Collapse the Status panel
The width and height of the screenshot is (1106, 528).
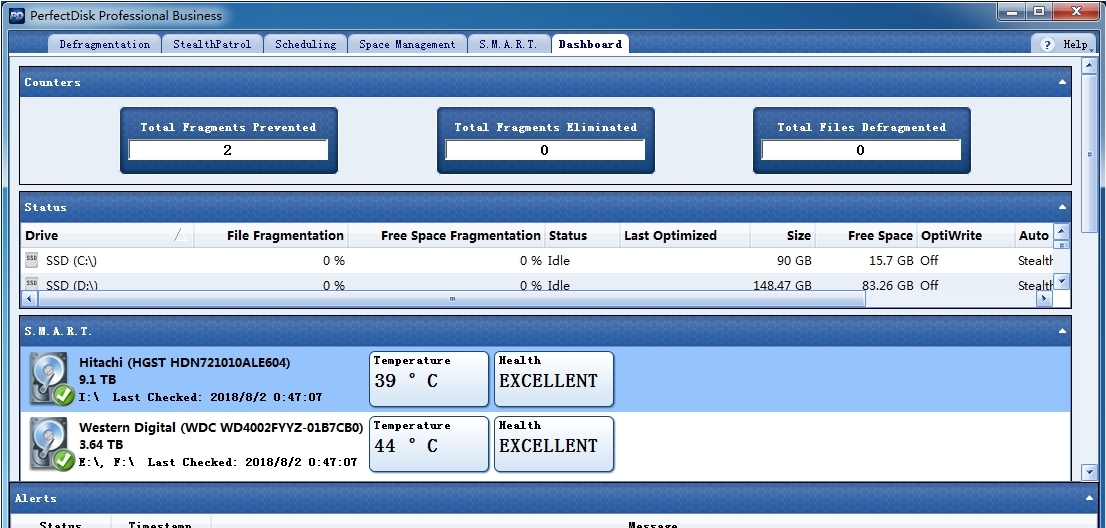pyautogui.click(x=1062, y=207)
